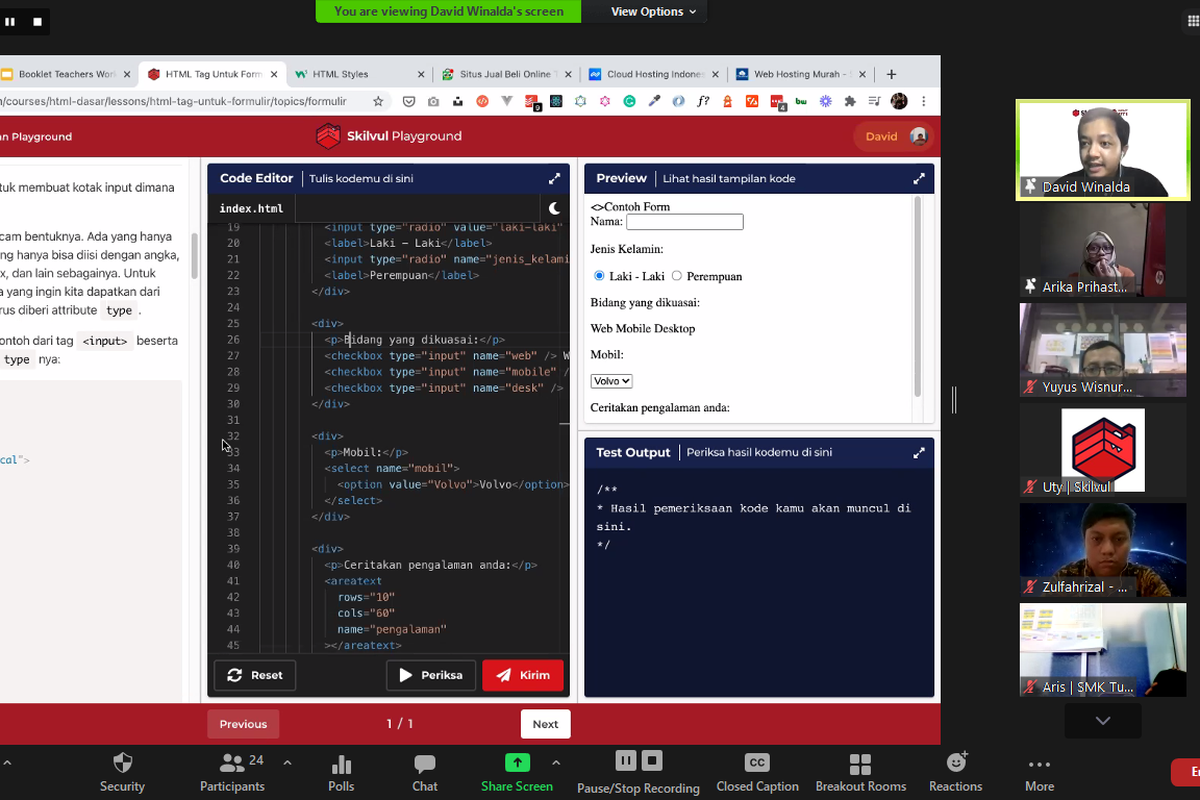Open the Polls panel
This screenshot has height=800, width=1200.
pyautogui.click(x=341, y=764)
